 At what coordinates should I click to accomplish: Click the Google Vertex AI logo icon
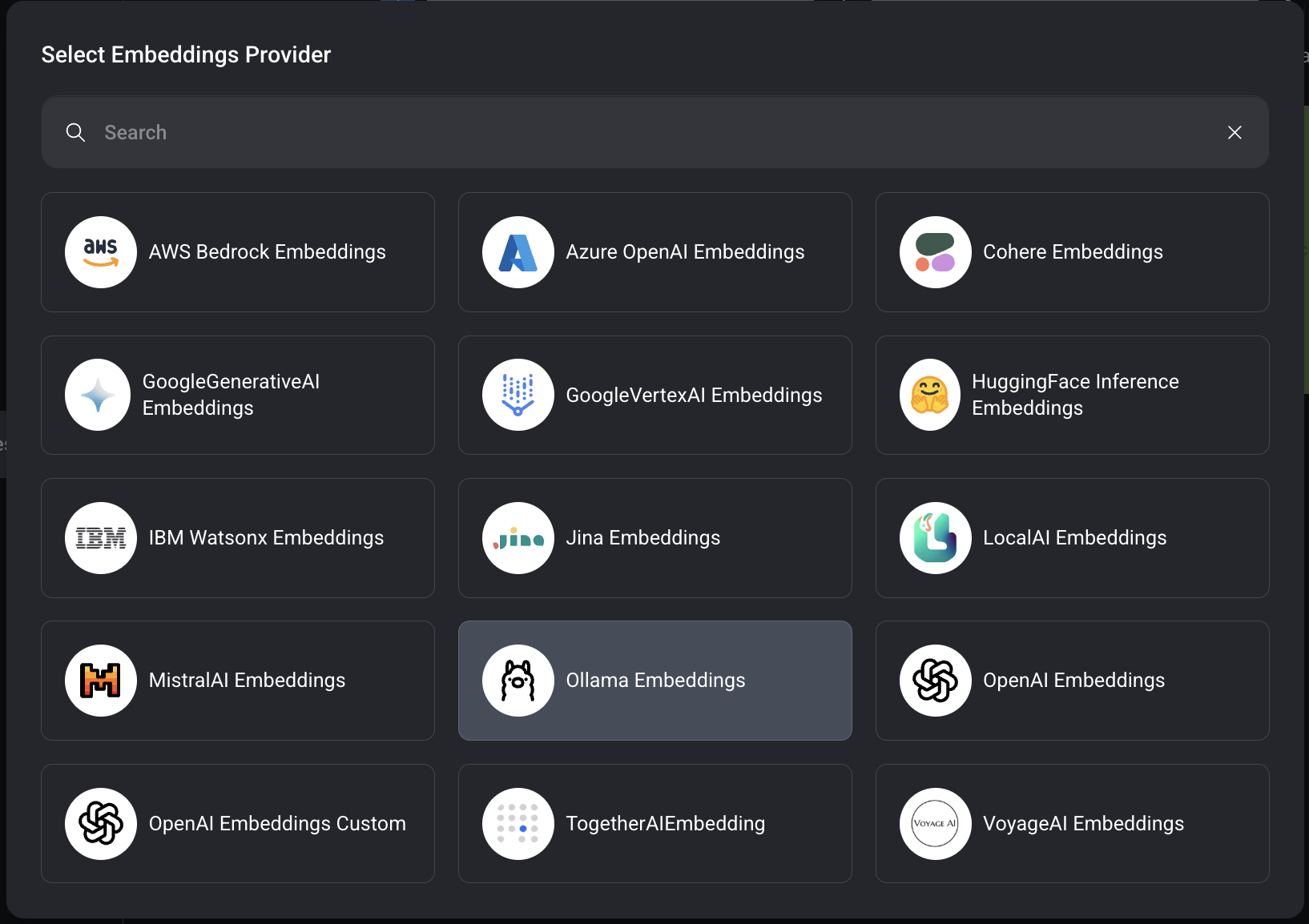tap(518, 395)
